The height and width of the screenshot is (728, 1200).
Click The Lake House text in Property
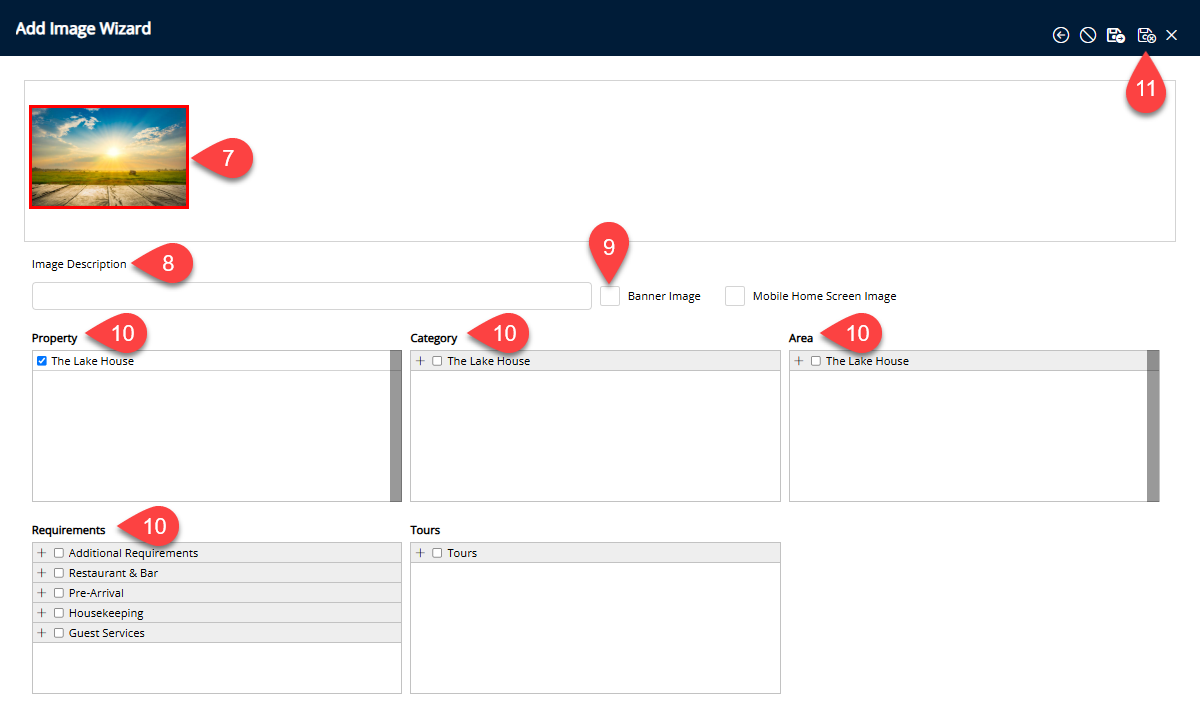[x=92, y=361]
